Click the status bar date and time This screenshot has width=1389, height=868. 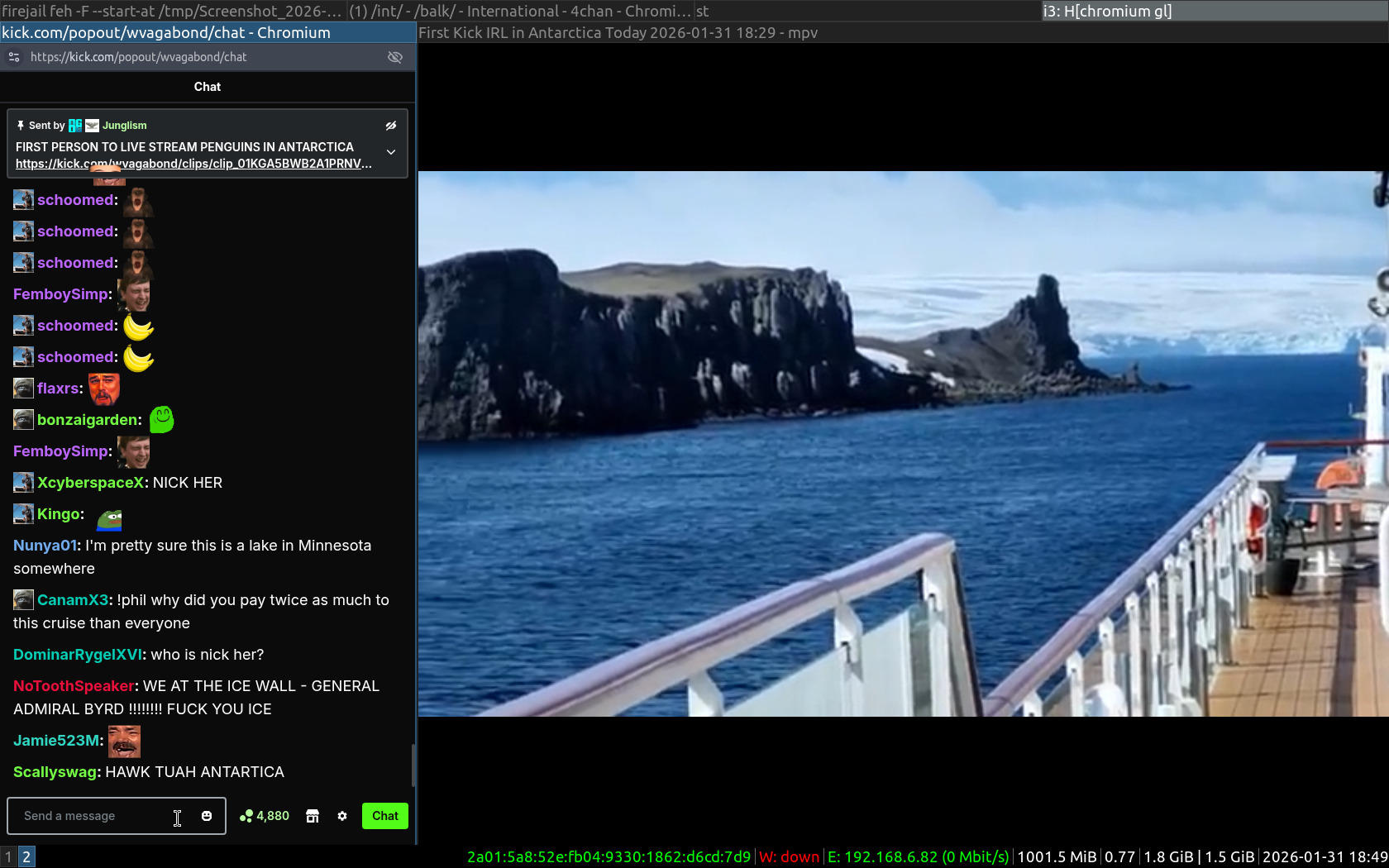coord(1325,857)
